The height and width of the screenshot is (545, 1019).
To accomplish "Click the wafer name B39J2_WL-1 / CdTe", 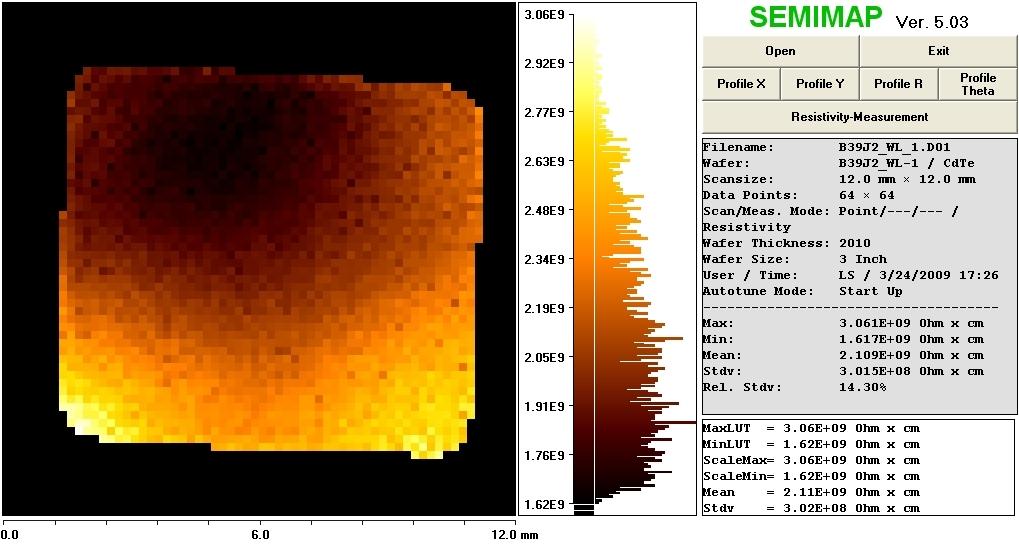I will [907, 163].
